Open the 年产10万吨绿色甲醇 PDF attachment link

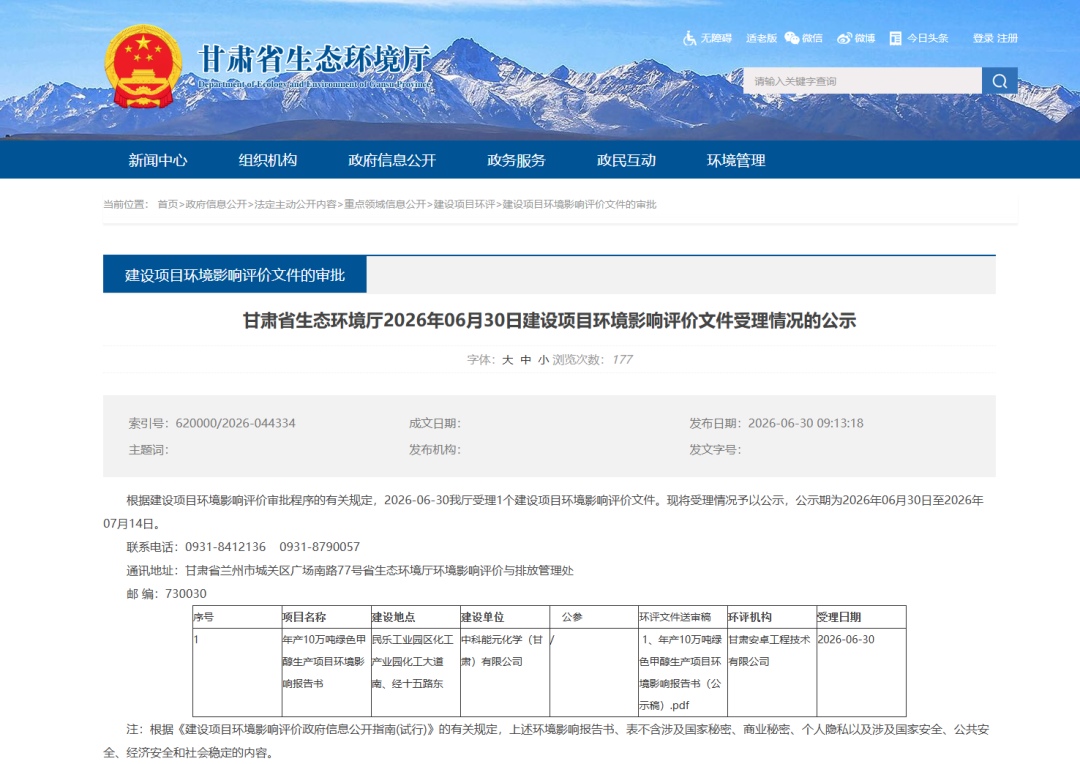[x=680, y=672]
